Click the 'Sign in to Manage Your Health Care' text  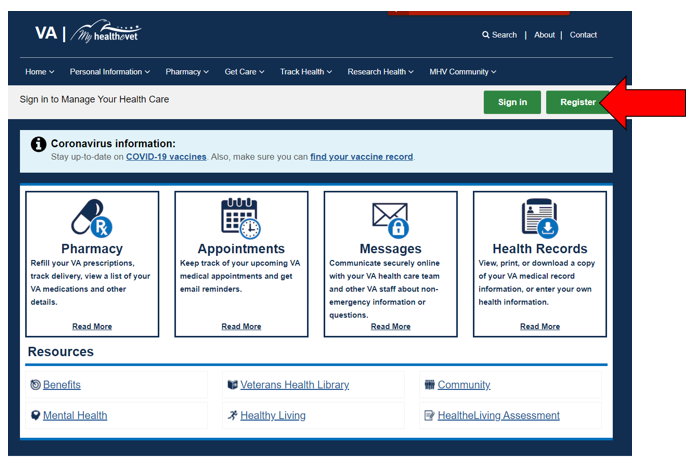[x=94, y=99]
